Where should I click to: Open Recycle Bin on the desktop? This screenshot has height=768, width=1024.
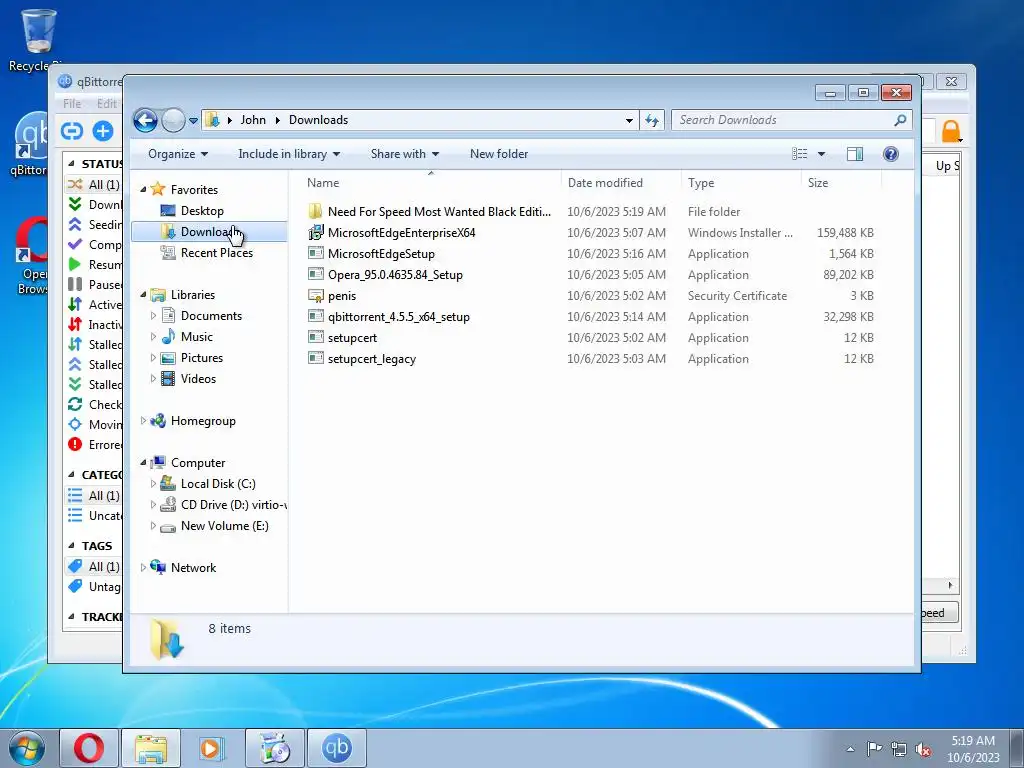tap(38, 39)
